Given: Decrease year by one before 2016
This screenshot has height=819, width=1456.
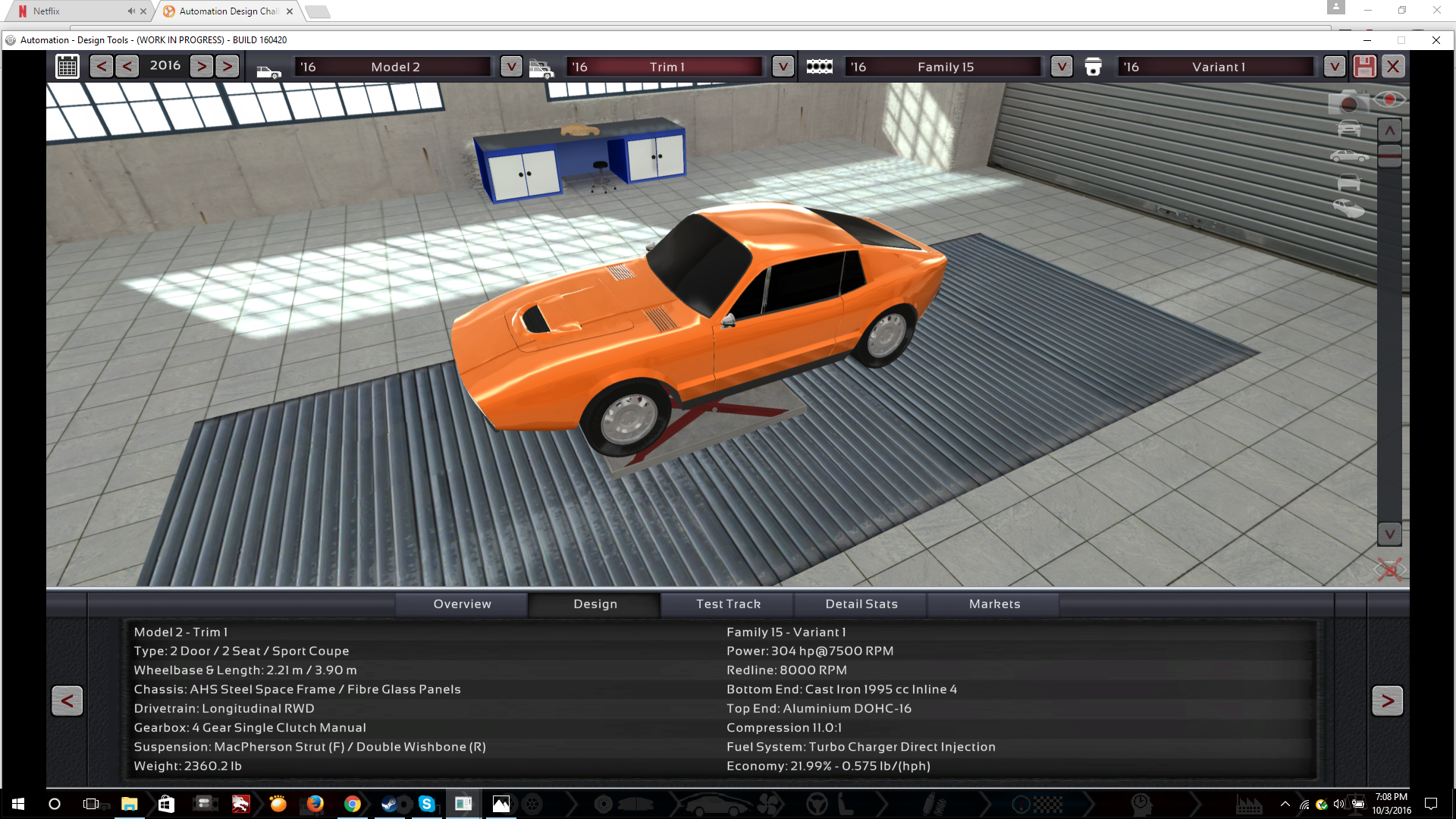Looking at the screenshot, I should click(127, 67).
